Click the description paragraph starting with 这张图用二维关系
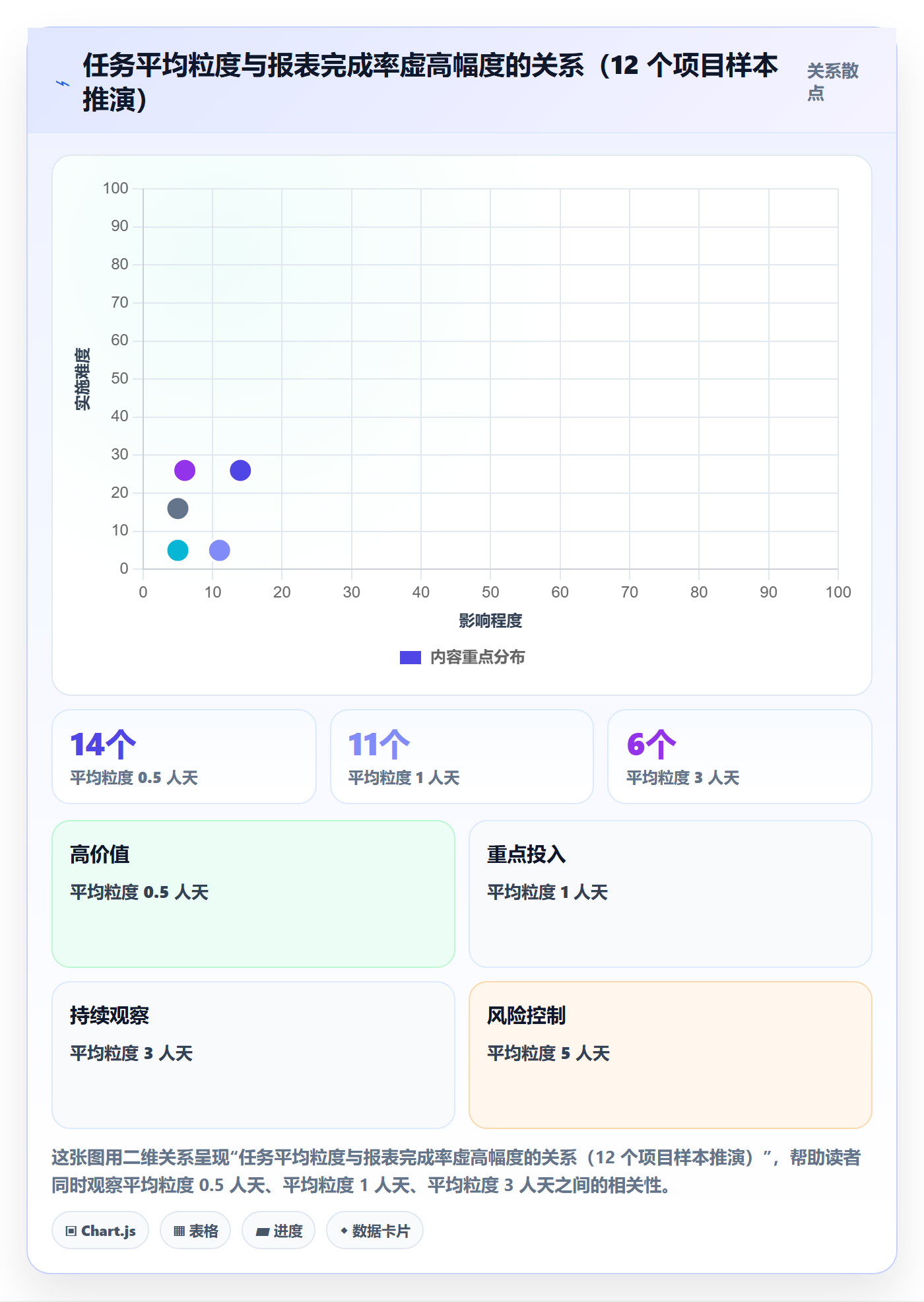 [457, 1171]
